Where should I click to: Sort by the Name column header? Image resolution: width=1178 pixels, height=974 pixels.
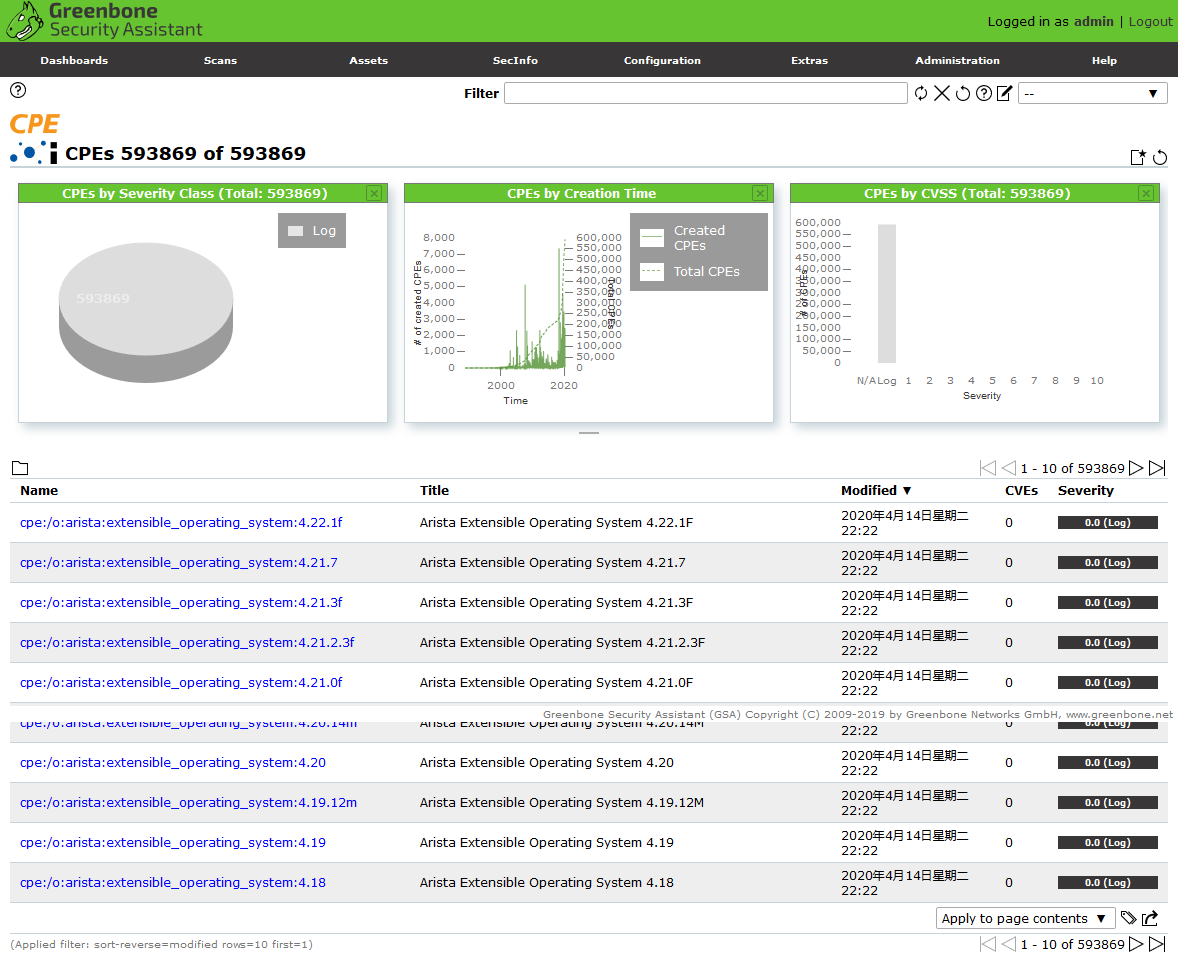coord(39,490)
